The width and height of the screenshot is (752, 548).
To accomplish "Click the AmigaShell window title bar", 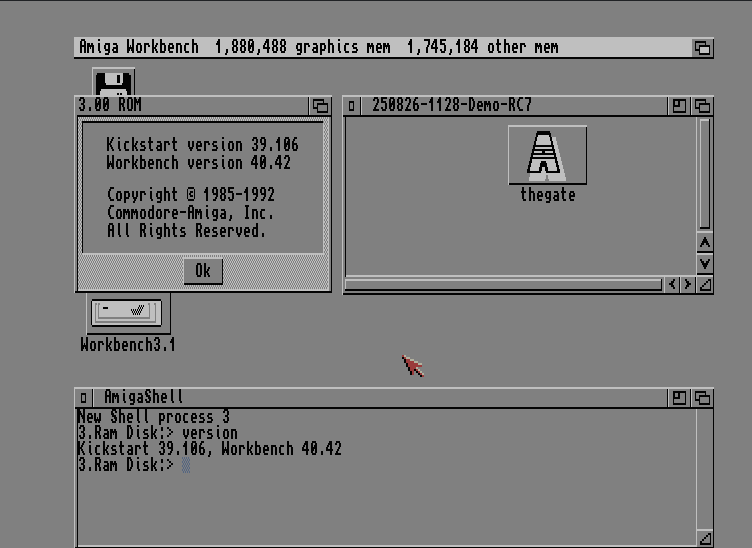I will tap(379, 397).
